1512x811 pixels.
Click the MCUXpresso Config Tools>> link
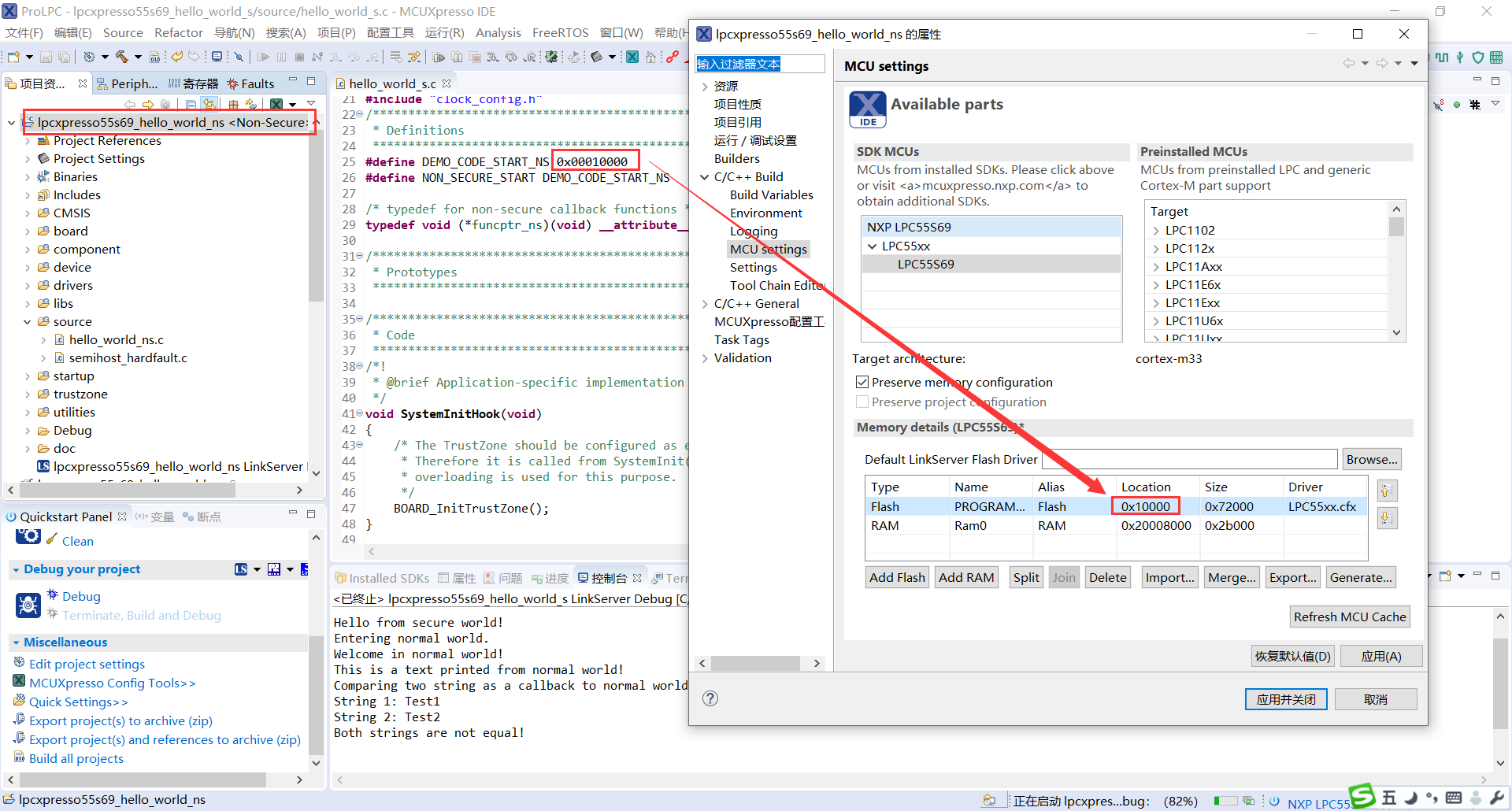[x=112, y=683]
